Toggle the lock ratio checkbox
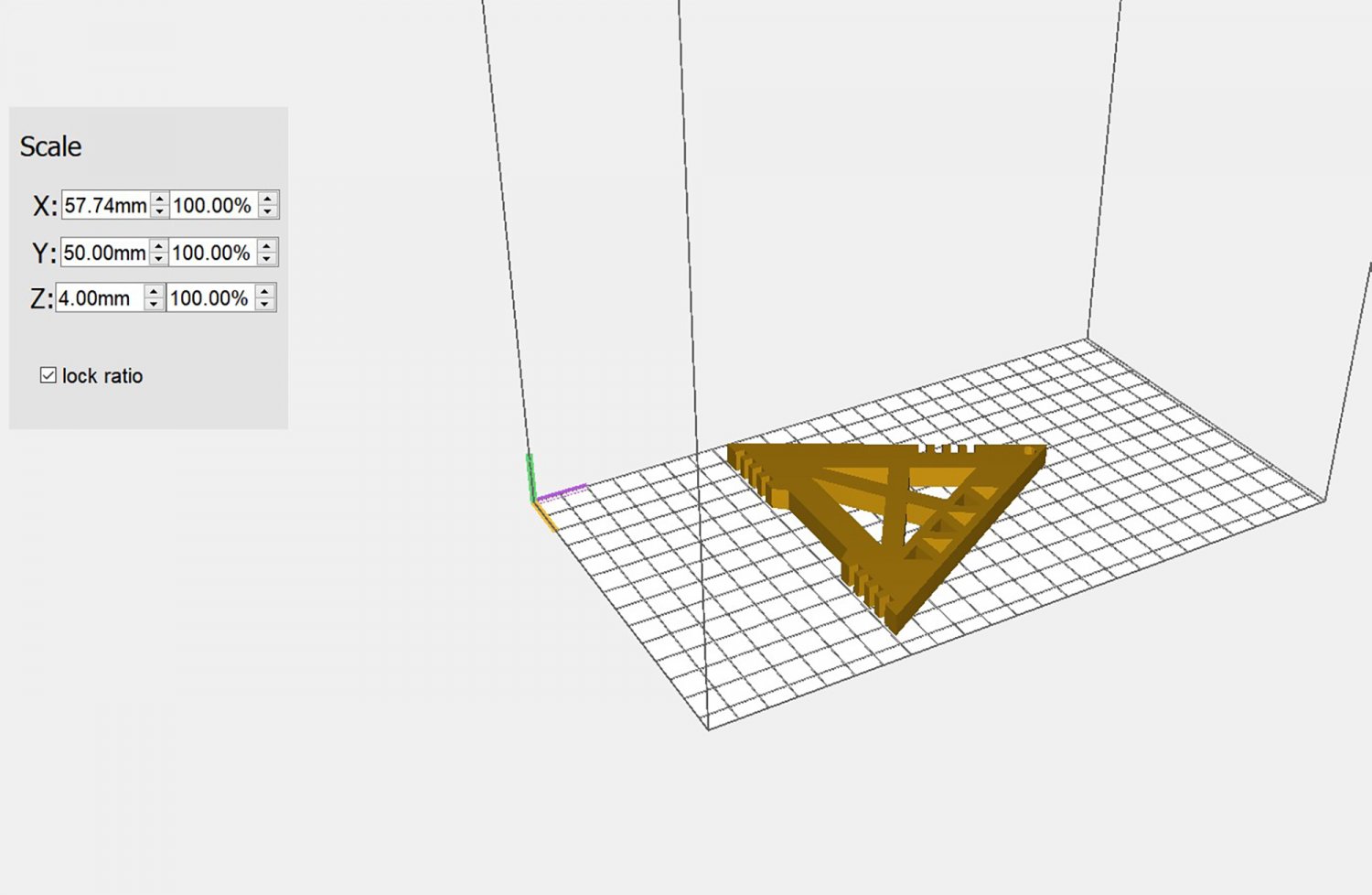This screenshot has width=1372, height=895. click(x=48, y=375)
